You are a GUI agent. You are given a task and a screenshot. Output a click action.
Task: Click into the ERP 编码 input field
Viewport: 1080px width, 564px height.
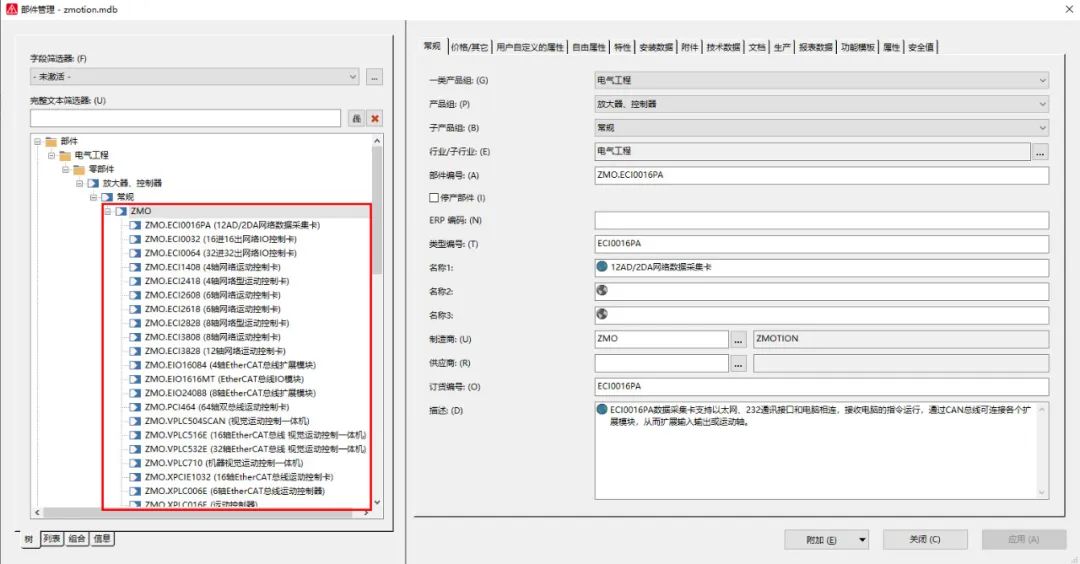[x=821, y=220]
